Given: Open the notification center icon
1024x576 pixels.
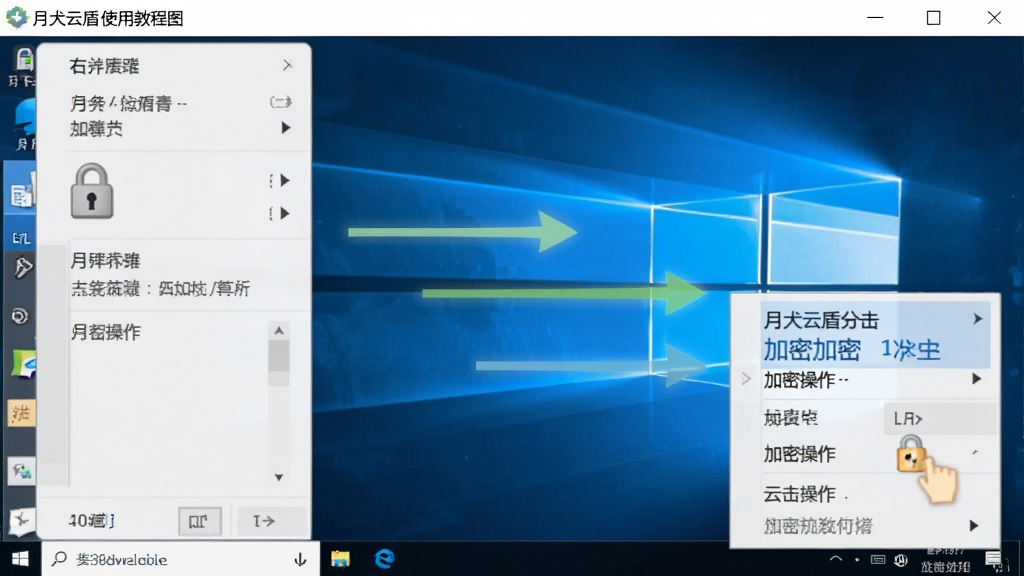Looking at the screenshot, I should tap(994, 559).
